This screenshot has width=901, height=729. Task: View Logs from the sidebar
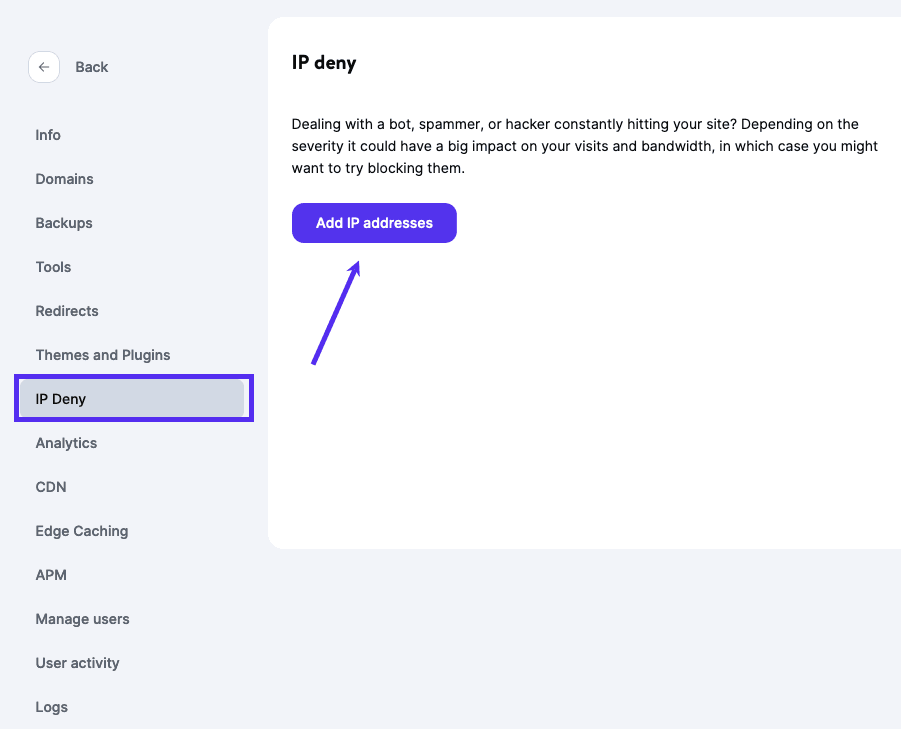(52, 707)
